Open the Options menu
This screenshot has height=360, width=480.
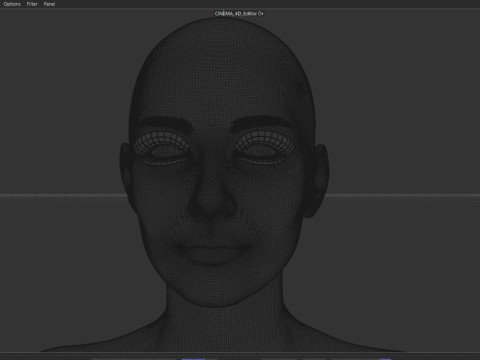pos(12,4)
